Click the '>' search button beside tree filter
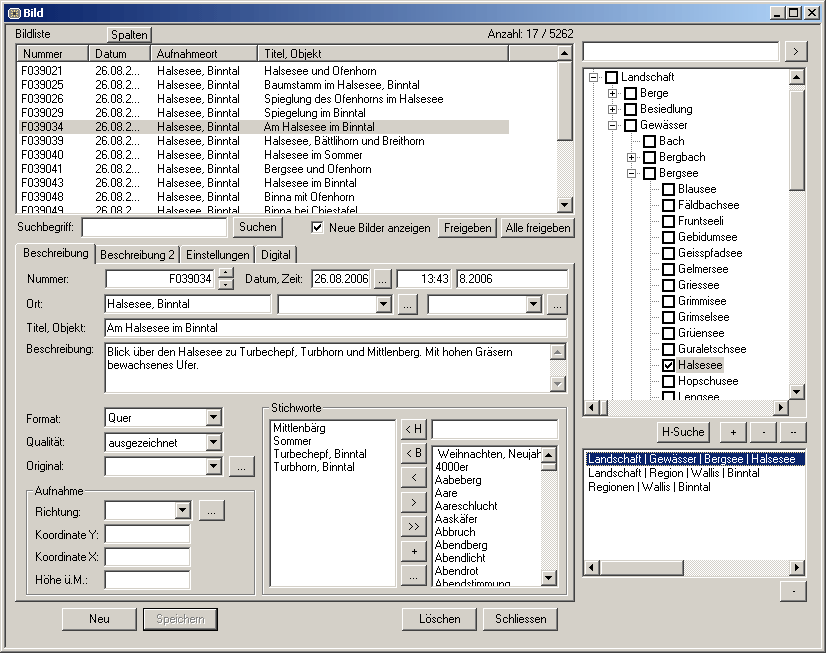 tap(795, 50)
